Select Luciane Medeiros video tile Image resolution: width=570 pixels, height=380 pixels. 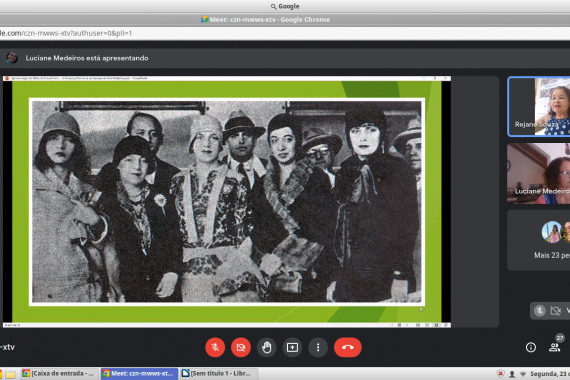[x=539, y=173]
